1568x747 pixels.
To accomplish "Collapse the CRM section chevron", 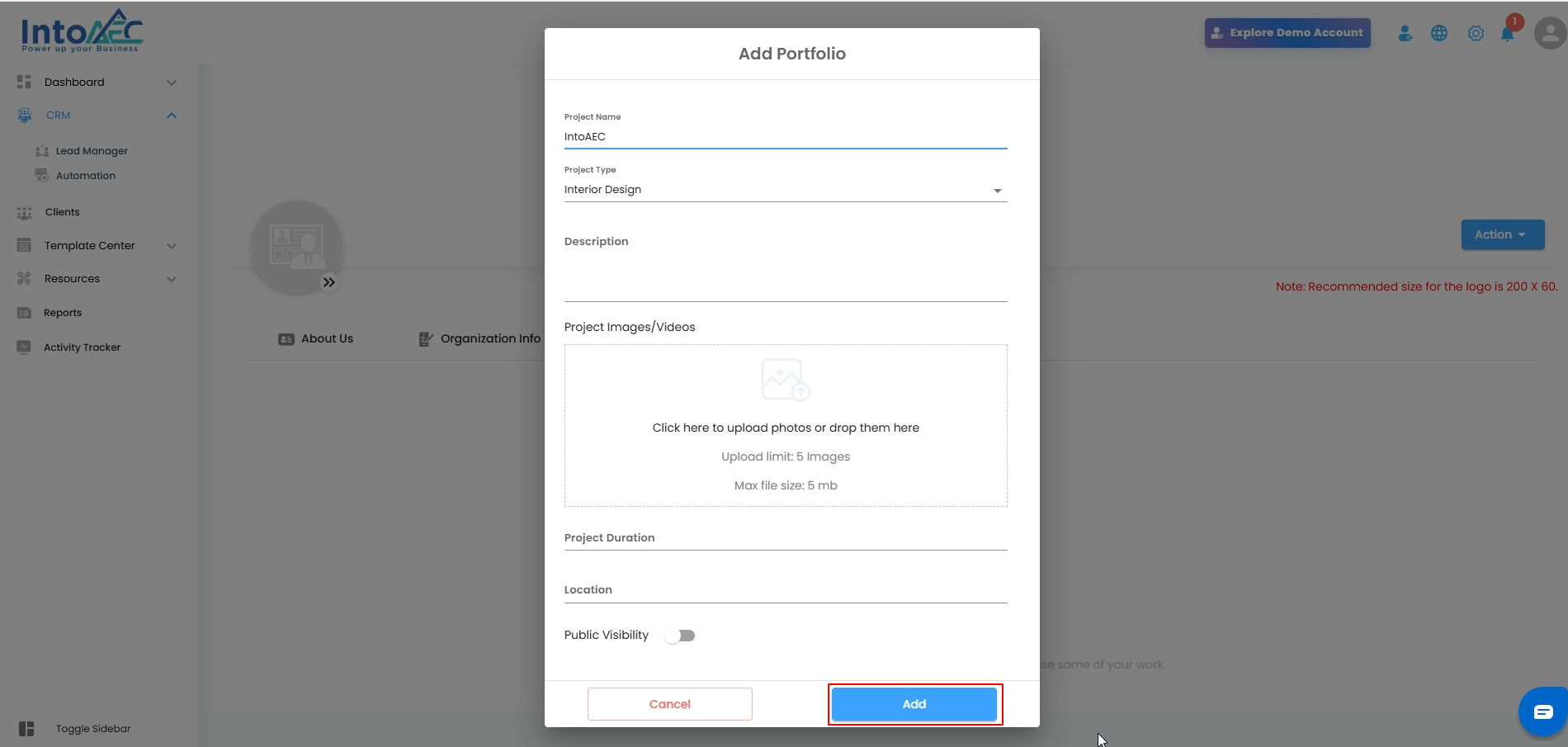I will click(x=172, y=116).
